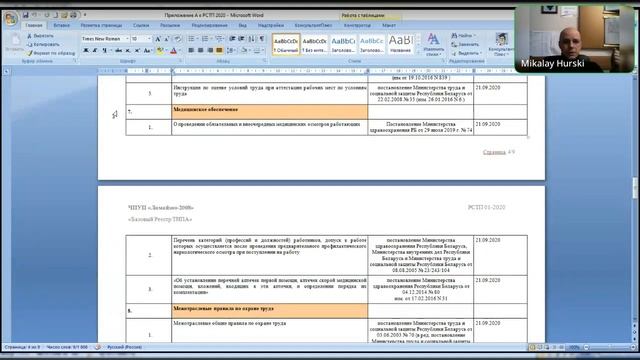
Task: Increase font size with grow font icon
Action: pos(158,39)
